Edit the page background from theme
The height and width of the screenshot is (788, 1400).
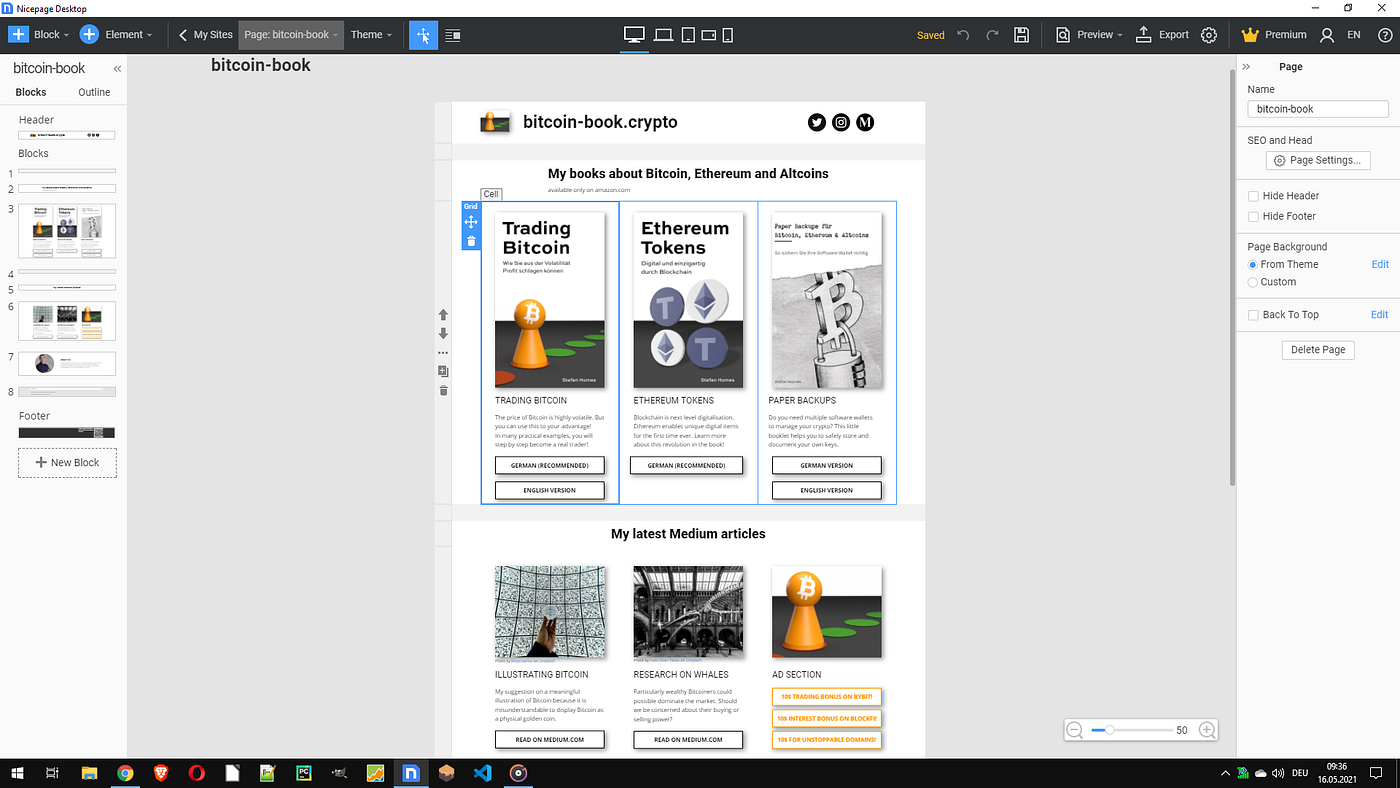(1379, 264)
